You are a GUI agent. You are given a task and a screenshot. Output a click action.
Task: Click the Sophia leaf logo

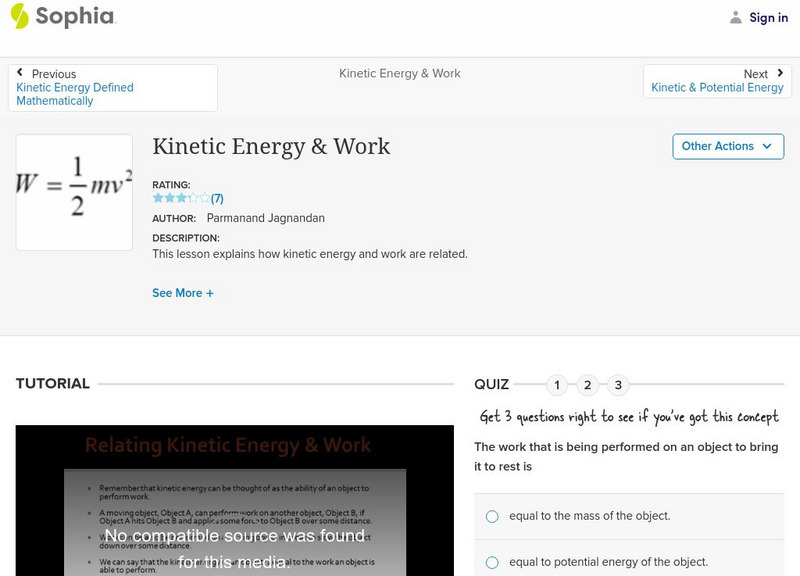tap(18, 17)
